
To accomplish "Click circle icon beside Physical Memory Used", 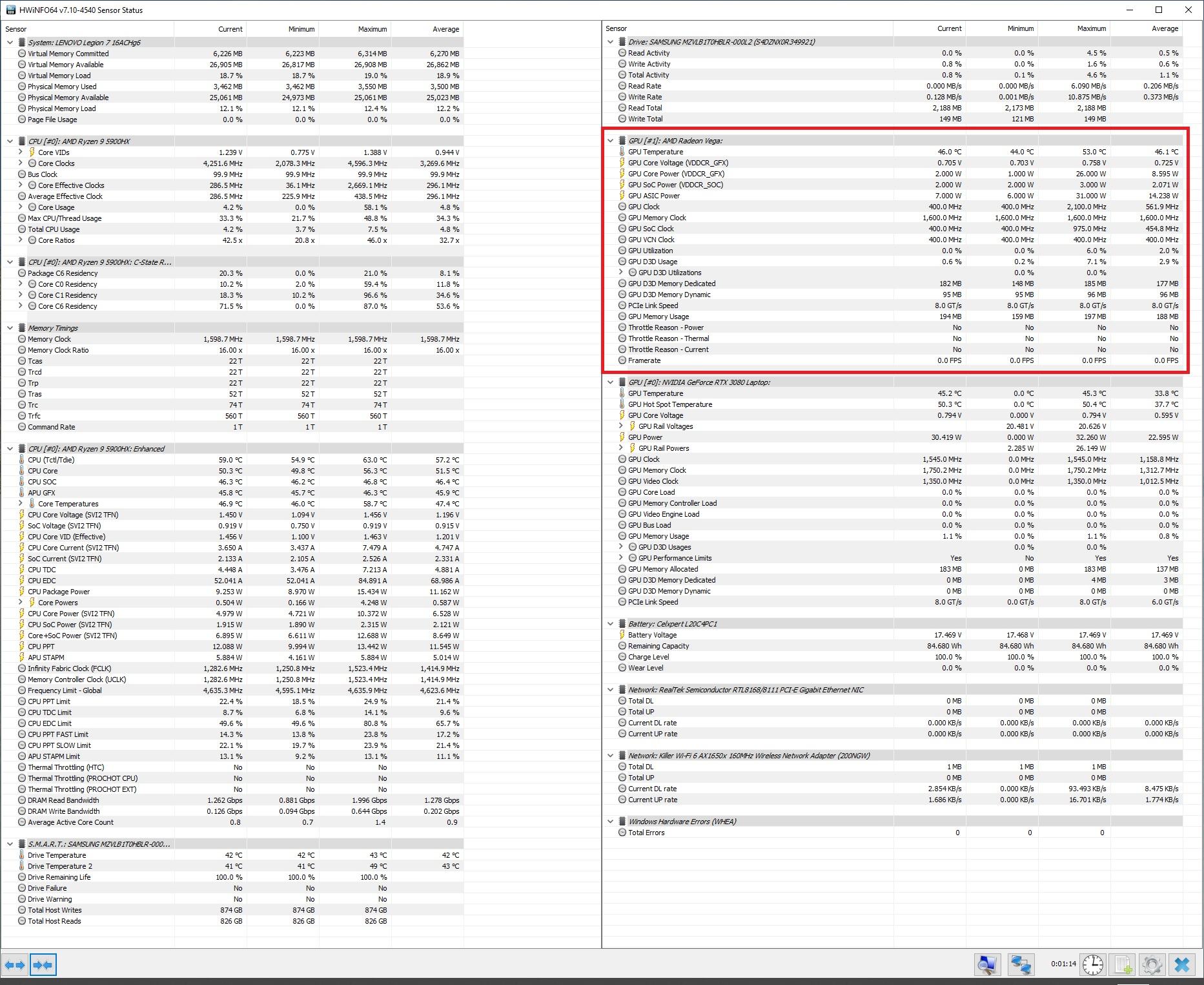I will [22, 87].
